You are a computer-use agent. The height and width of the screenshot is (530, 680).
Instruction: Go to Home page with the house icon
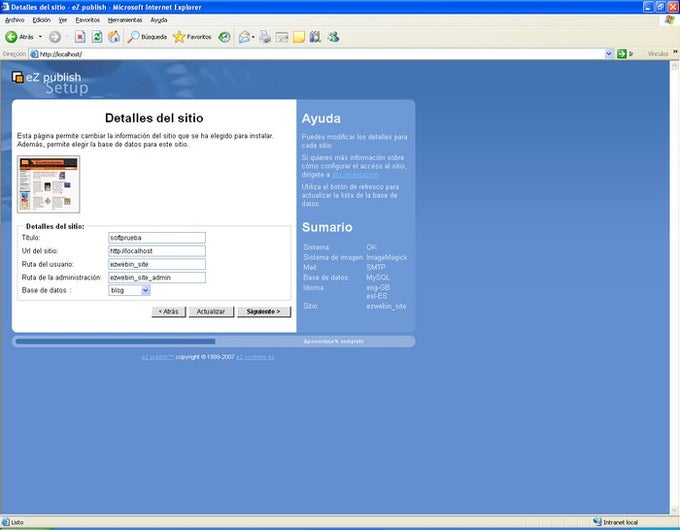click(x=114, y=37)
